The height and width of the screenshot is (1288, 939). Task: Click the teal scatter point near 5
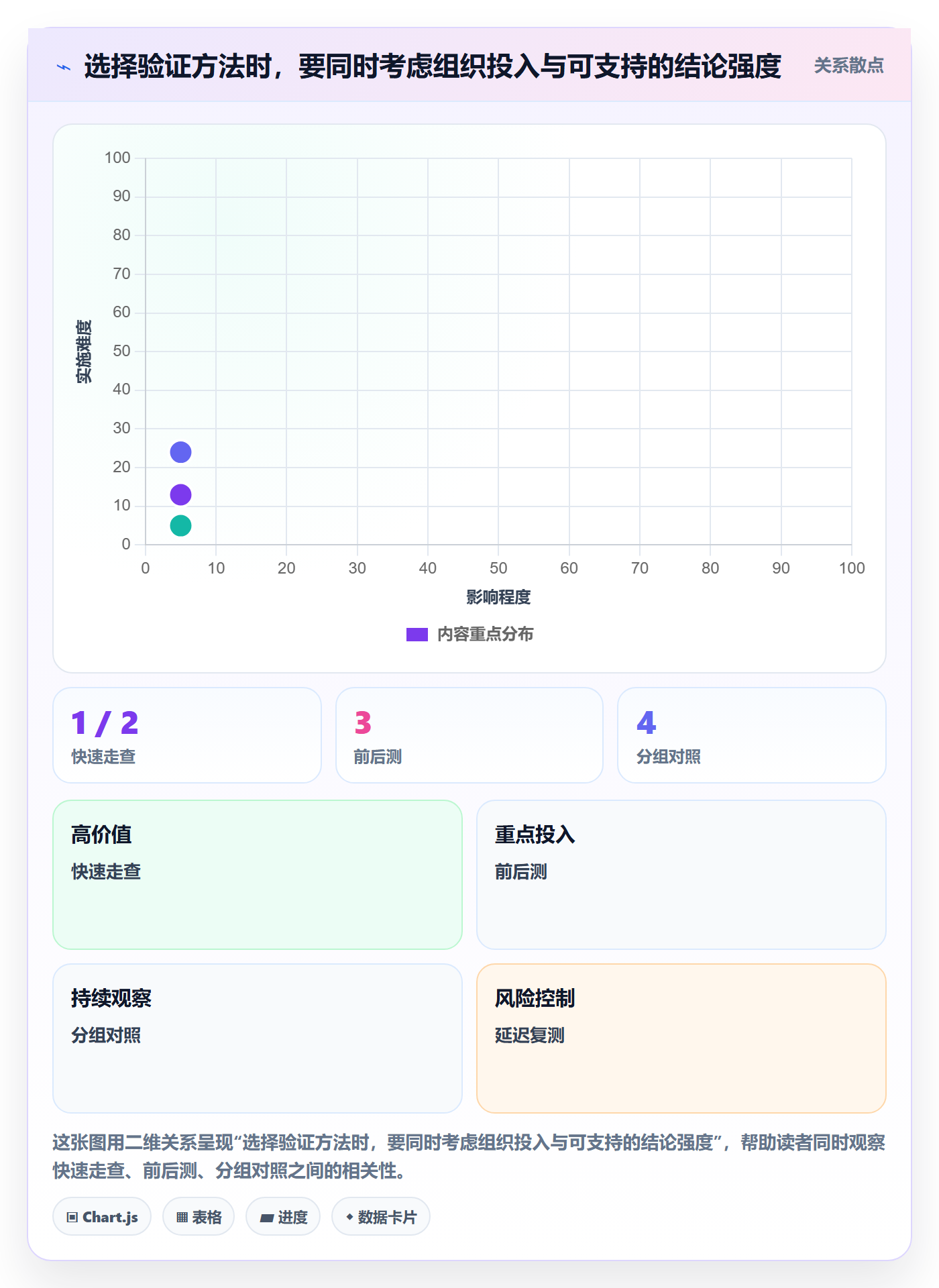(180, 525)
